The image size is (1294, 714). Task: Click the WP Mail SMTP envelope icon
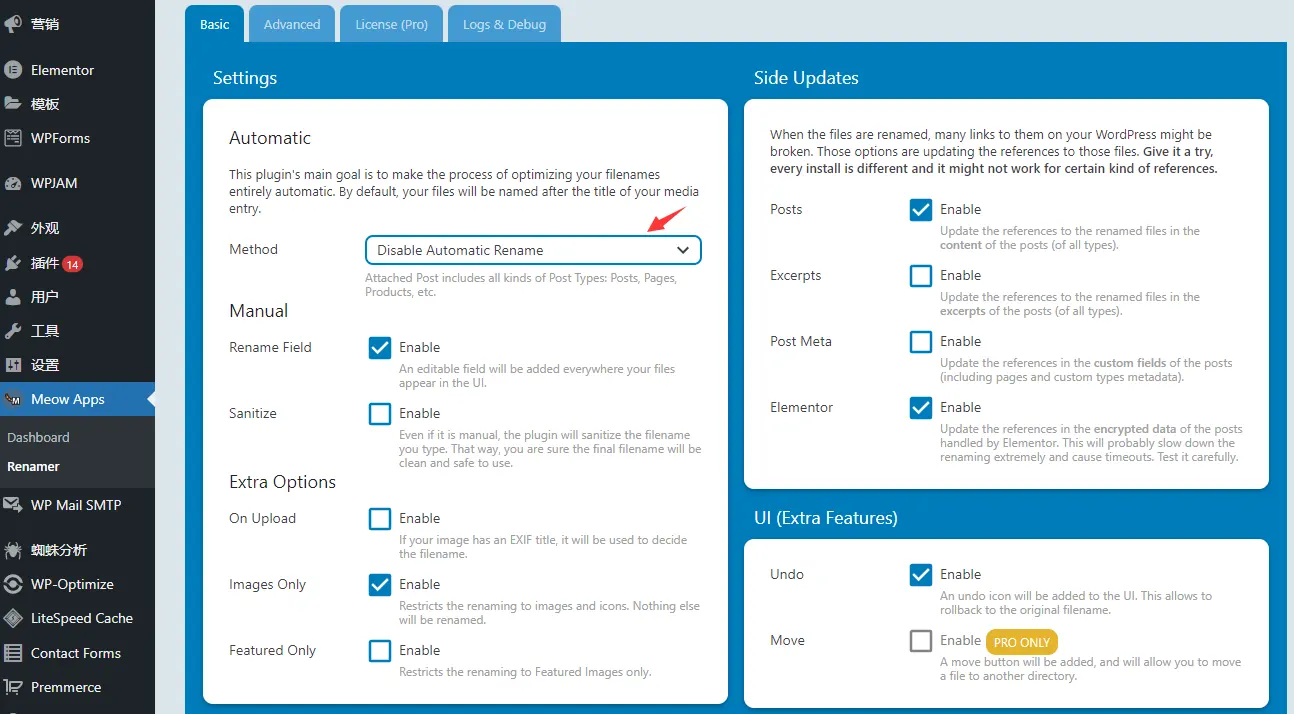(x=13, y=505)
